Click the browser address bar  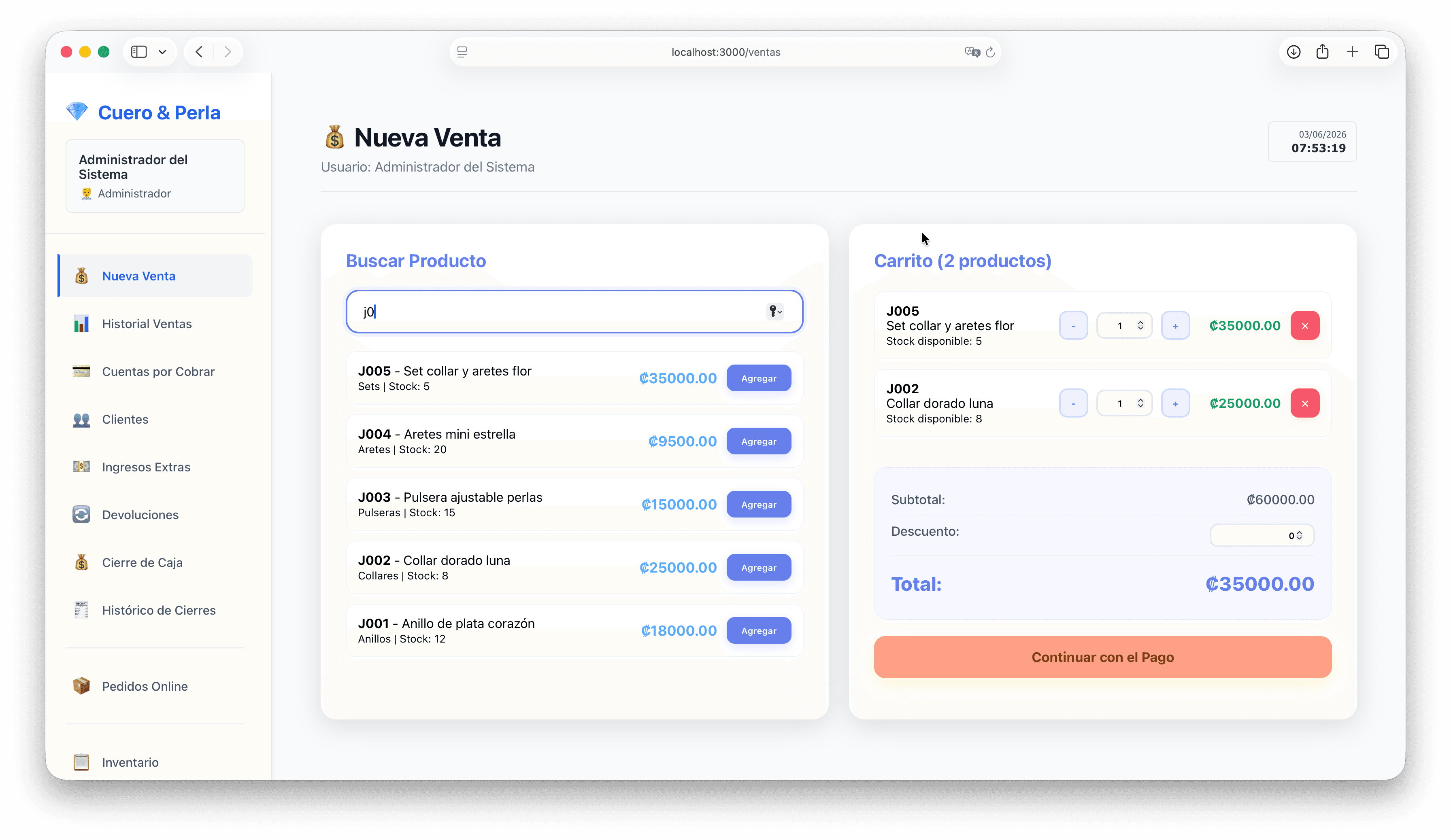(725, 52)
